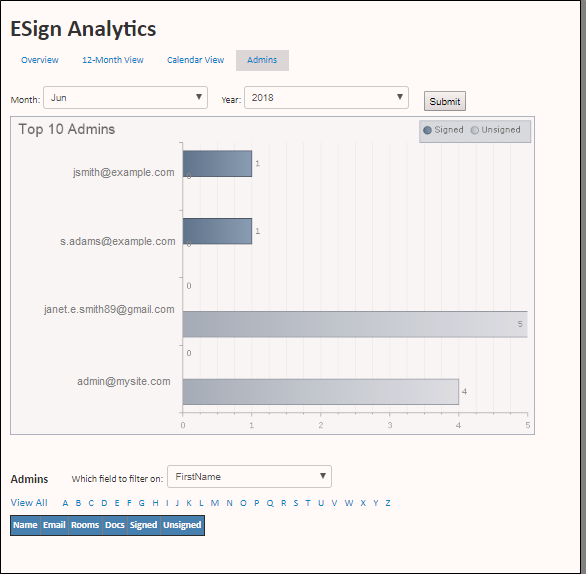Open the 12-Month View tab
The height and width of the screenshot is (574, 586).
pos(113,60)
